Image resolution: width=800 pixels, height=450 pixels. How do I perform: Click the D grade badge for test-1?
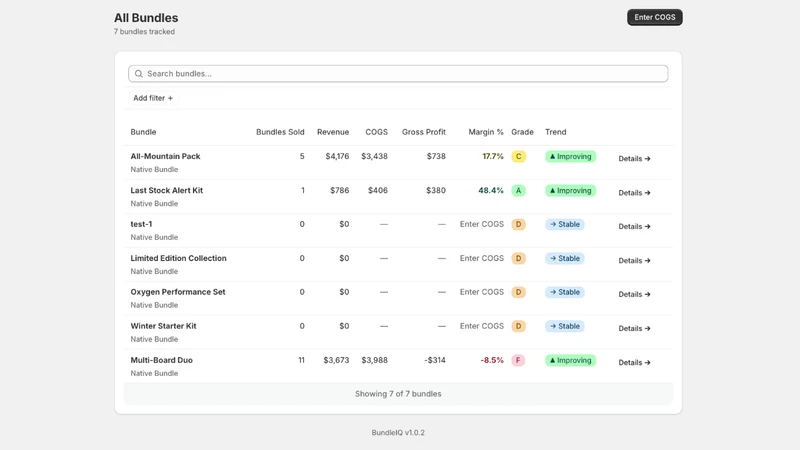[x=518, y=224]
